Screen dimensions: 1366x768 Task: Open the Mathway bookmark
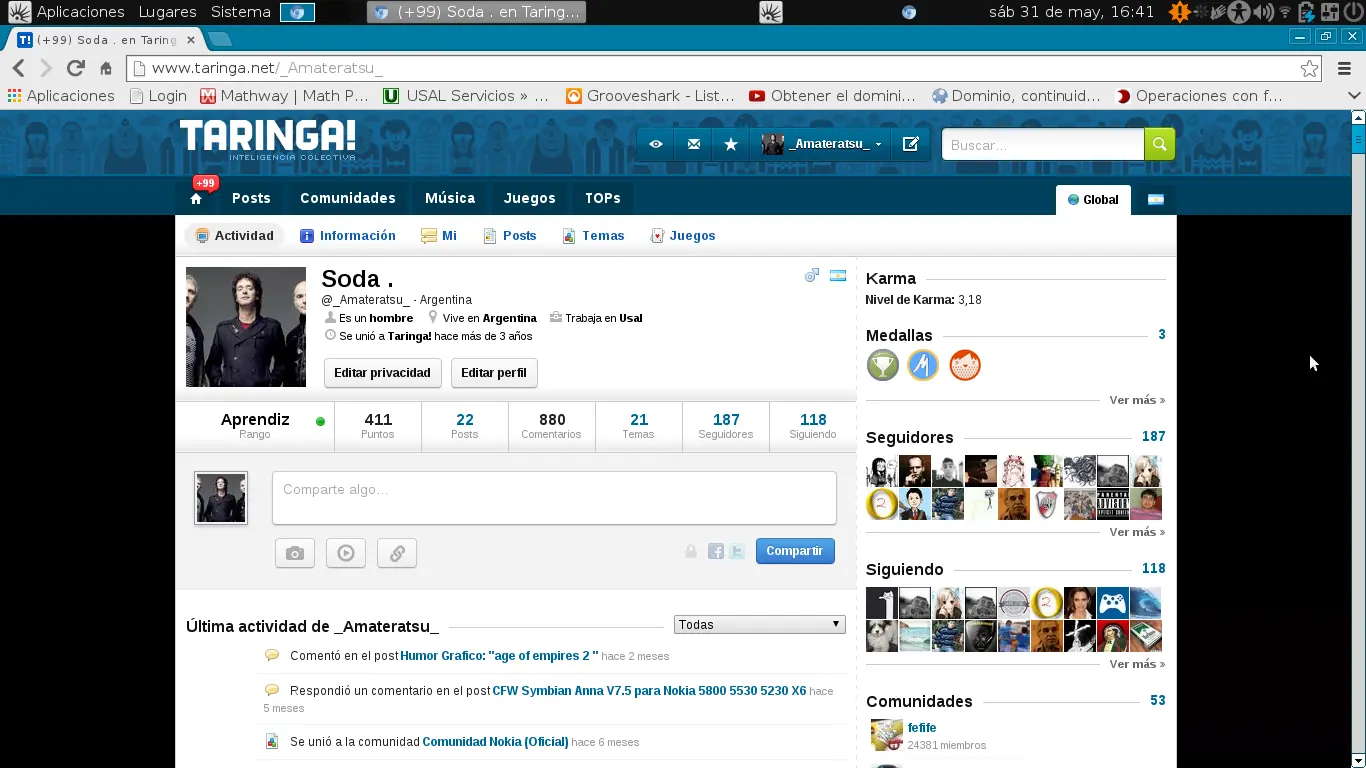click(285, 96)
